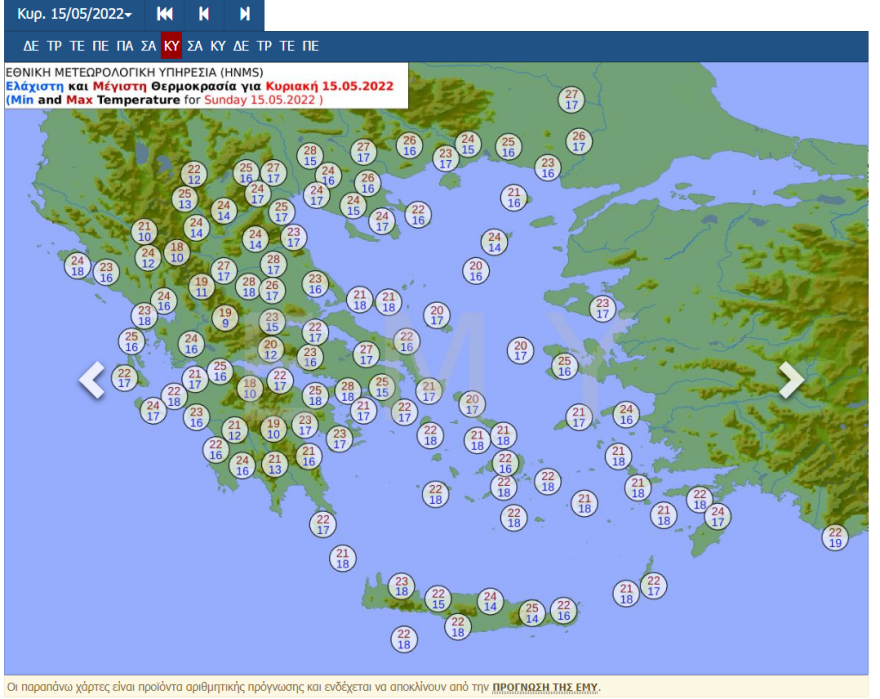Viewport: 880px width, 699px height.
Task: Open the ΠΡΟΓΝΩΣΗ ΤΗΣ ΕΜΥ link
Action: (544, 688)
